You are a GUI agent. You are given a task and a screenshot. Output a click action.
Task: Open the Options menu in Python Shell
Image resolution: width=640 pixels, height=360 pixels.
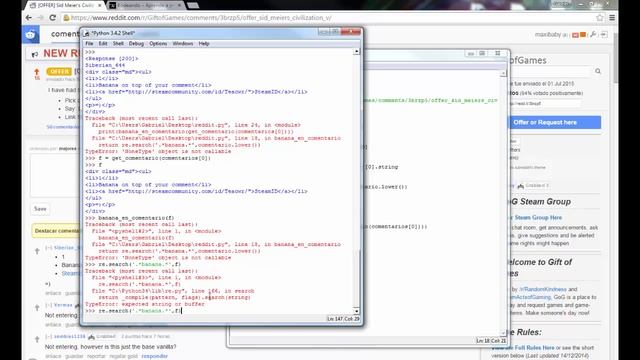click(158, 44)
